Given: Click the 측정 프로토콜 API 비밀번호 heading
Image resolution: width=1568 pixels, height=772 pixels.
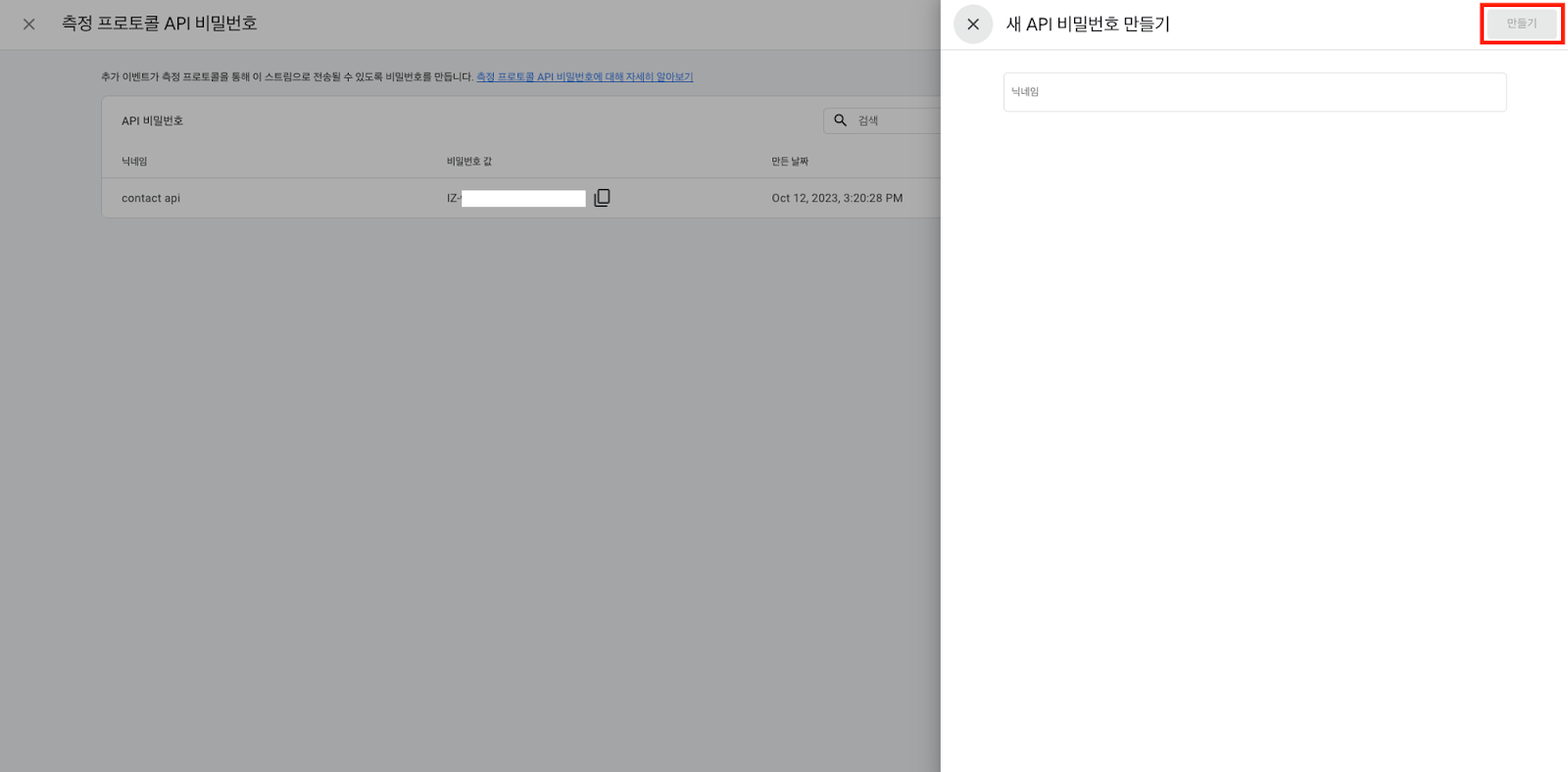Looking at the screenshot, I should pyautogui.click(x=160, y=24).
